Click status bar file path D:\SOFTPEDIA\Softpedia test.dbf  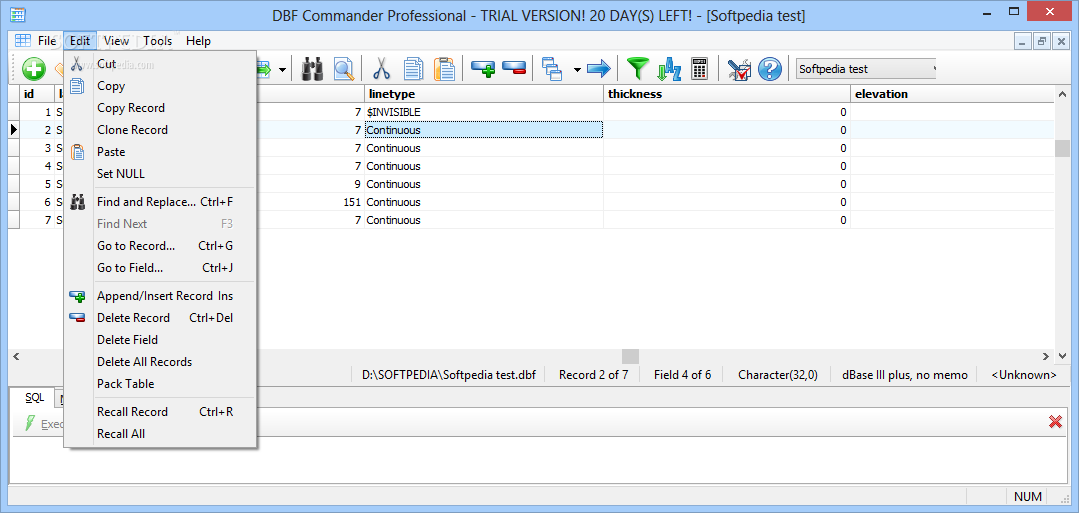449,375
